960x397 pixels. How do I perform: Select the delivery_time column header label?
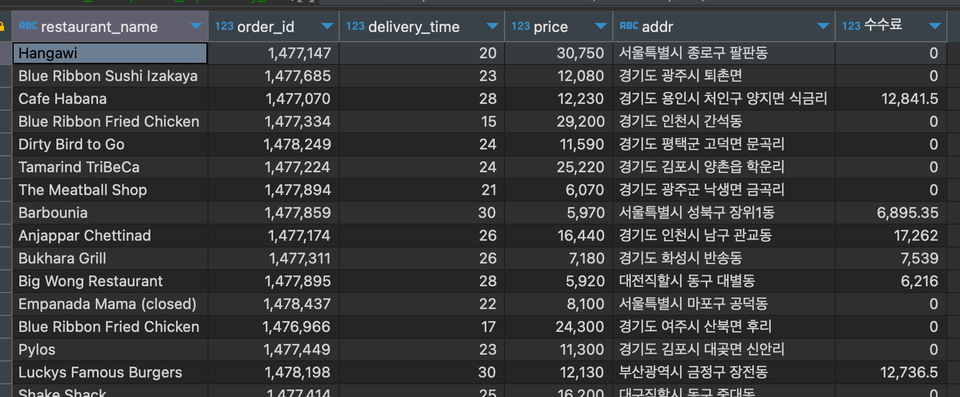pos(414,27)
